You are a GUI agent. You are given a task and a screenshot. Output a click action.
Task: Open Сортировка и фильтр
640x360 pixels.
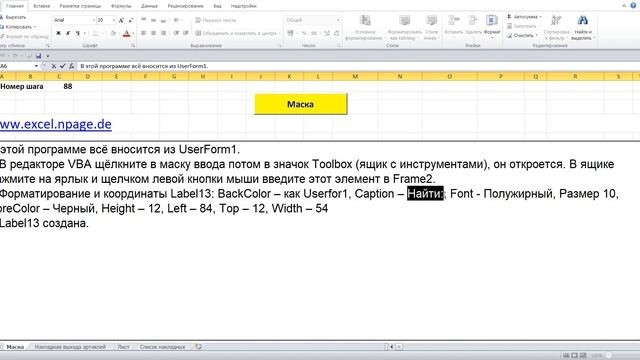(x=556, y=27)
